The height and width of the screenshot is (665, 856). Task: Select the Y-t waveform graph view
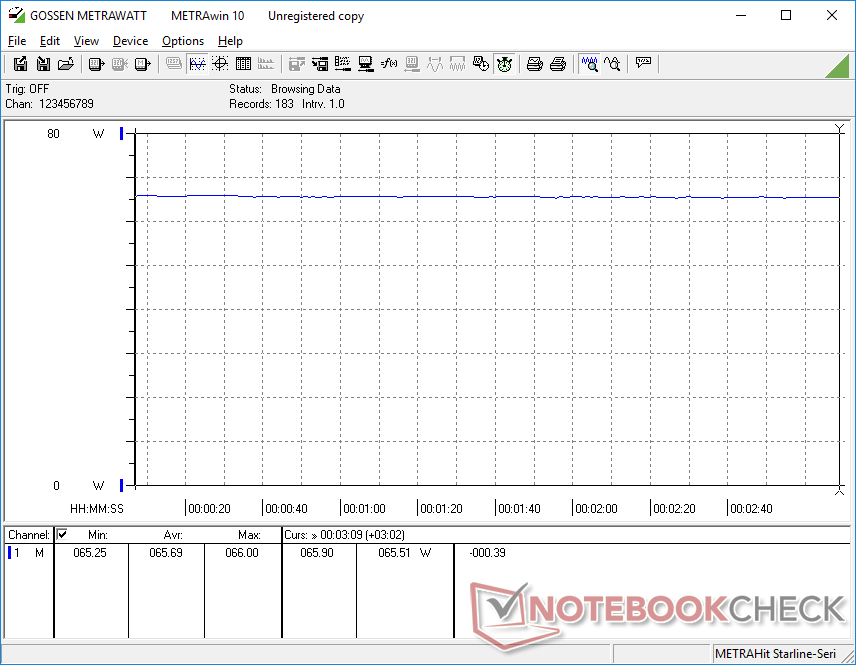click(197, 64)
